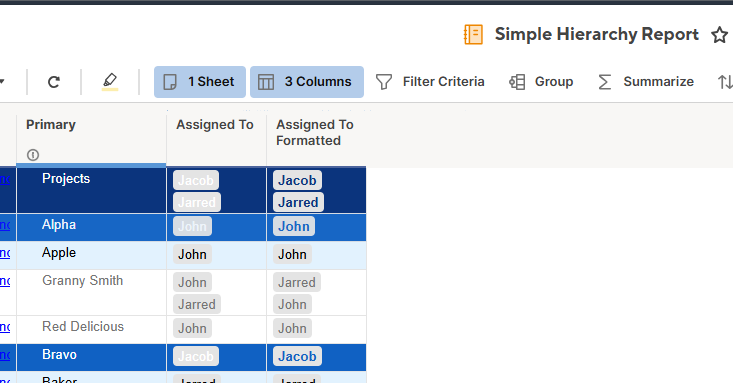The height and width of the screenshot is (383, 733).
Task: Select the highlight changes marker icon
Action: 110,82
